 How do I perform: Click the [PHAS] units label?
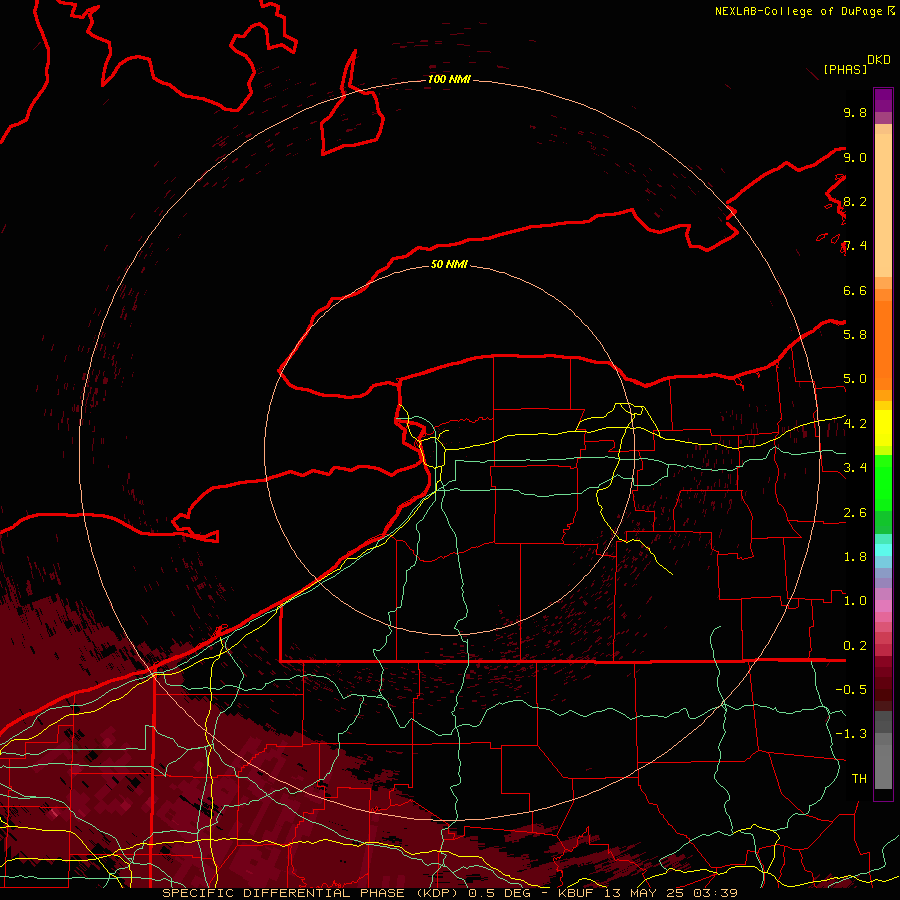pos(845,69)
